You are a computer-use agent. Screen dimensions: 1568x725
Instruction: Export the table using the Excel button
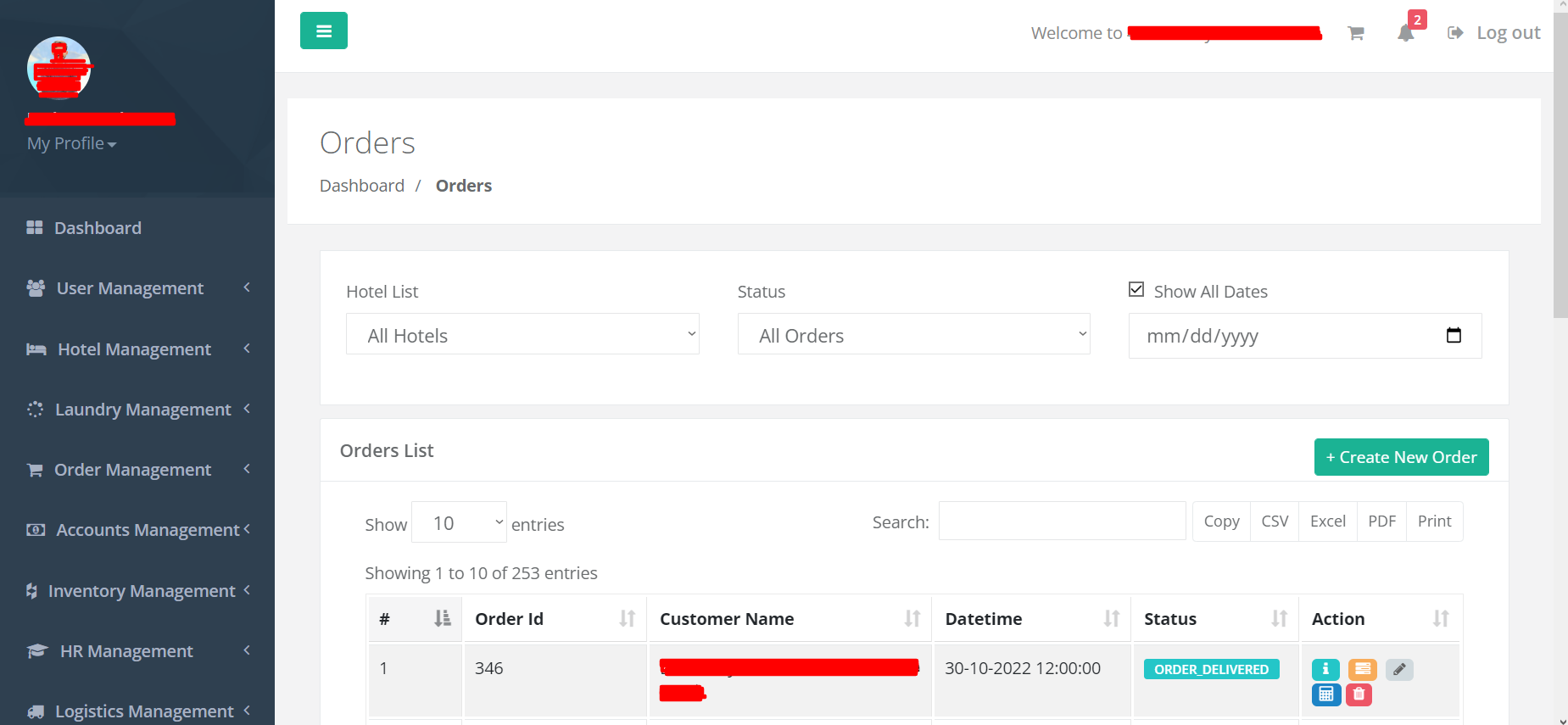click(1327, 521)
